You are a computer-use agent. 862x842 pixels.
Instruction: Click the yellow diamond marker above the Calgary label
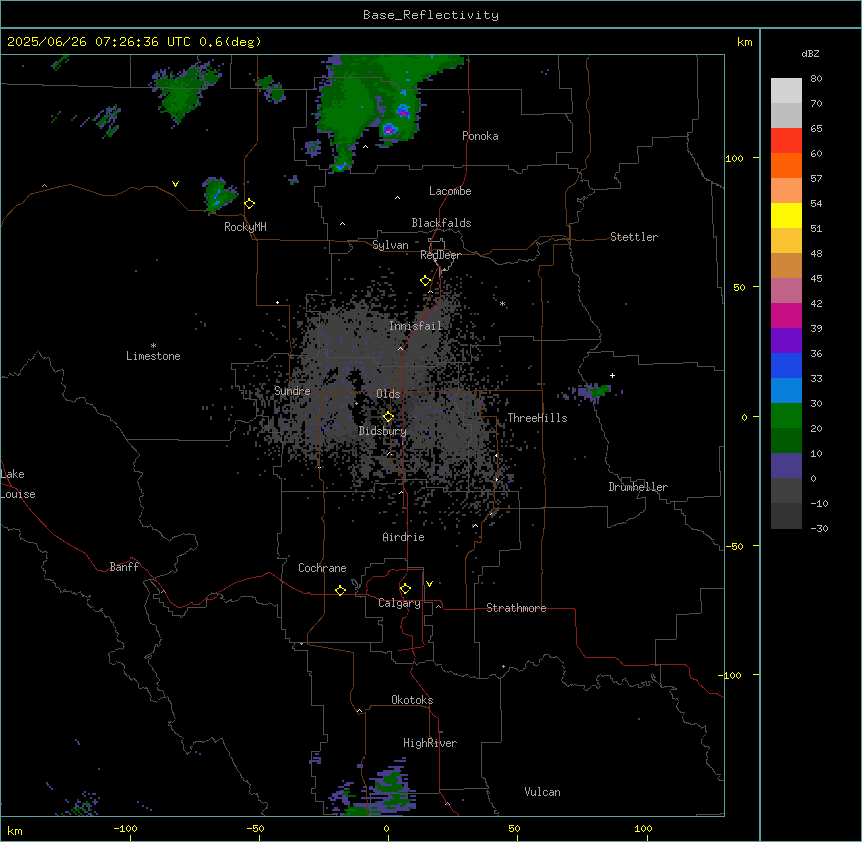405,589
